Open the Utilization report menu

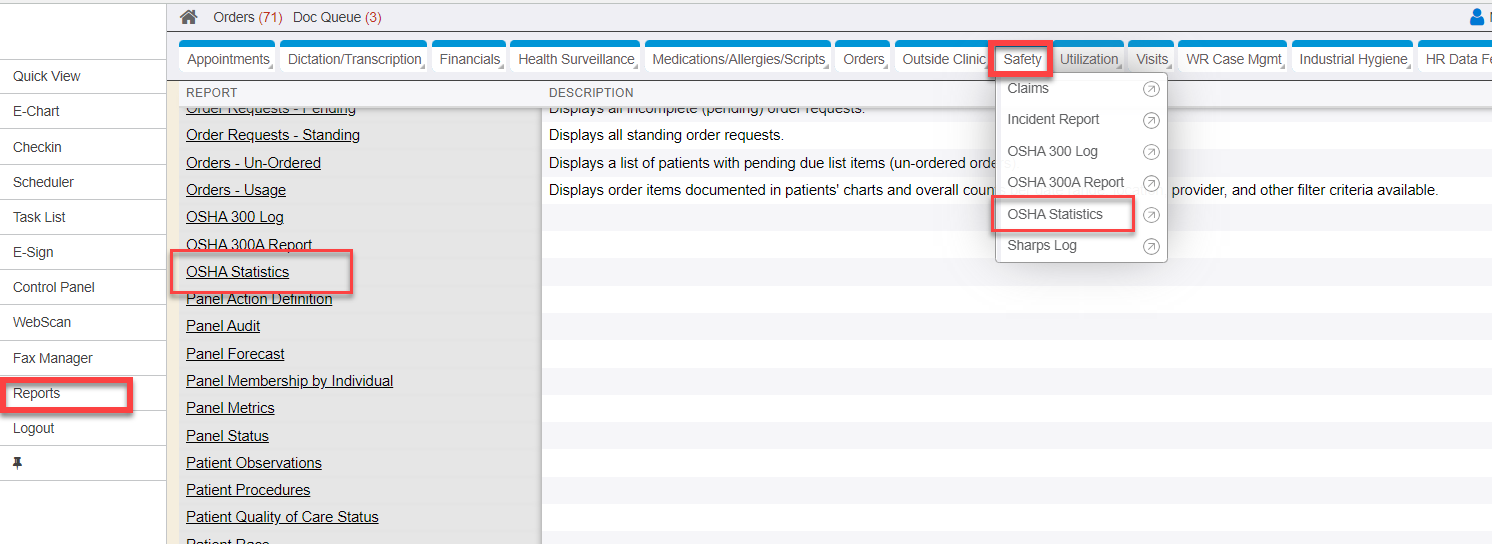[1088, 60]
